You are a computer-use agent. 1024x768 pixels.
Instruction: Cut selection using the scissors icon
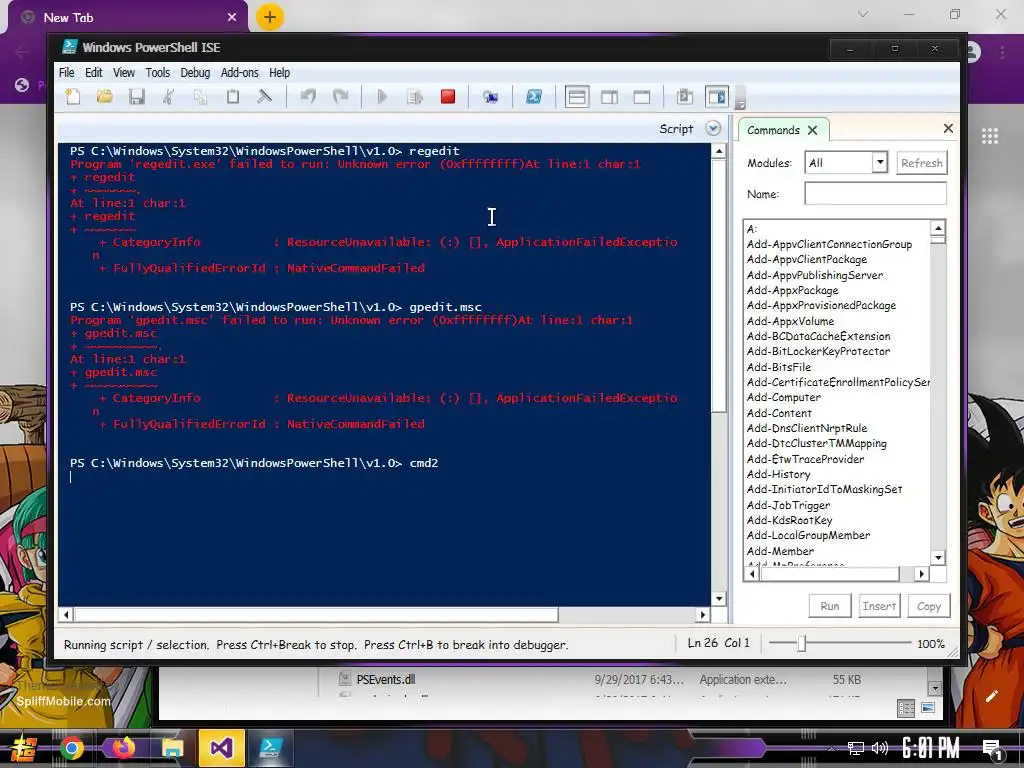(x=168, y=97)
